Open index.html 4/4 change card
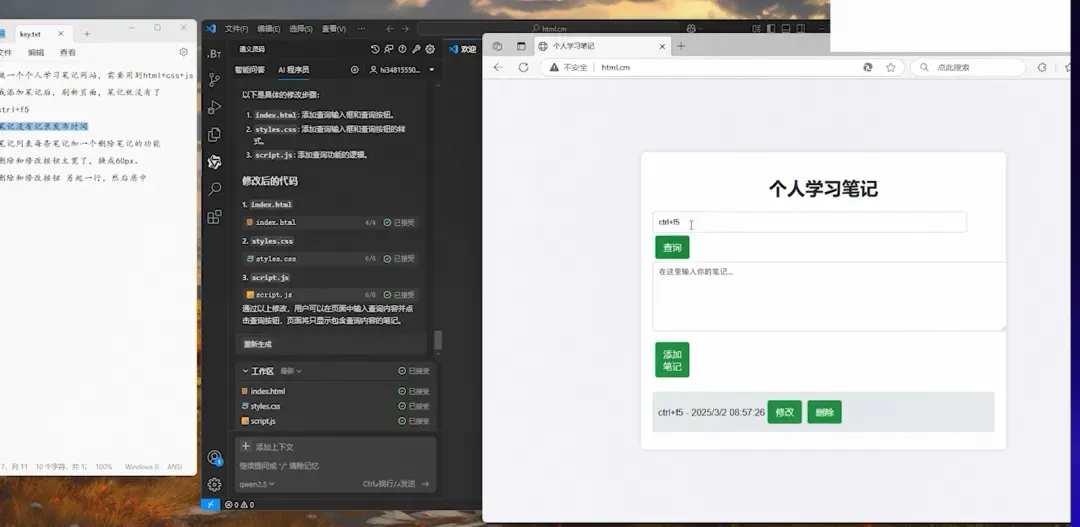Screen dimensions: 1080x527 (331, 223)
